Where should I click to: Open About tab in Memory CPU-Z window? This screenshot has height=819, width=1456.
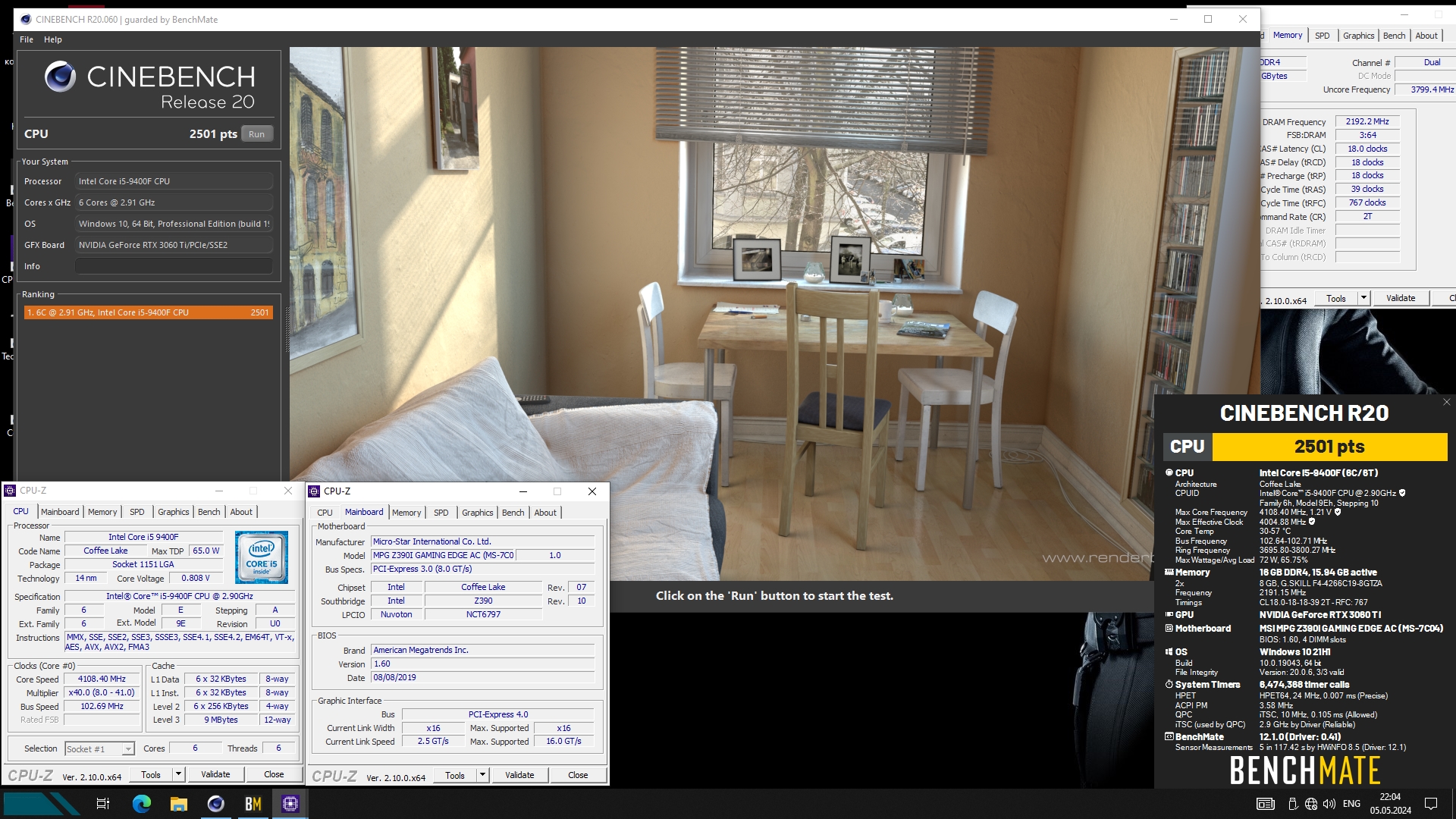(1426, 36)
